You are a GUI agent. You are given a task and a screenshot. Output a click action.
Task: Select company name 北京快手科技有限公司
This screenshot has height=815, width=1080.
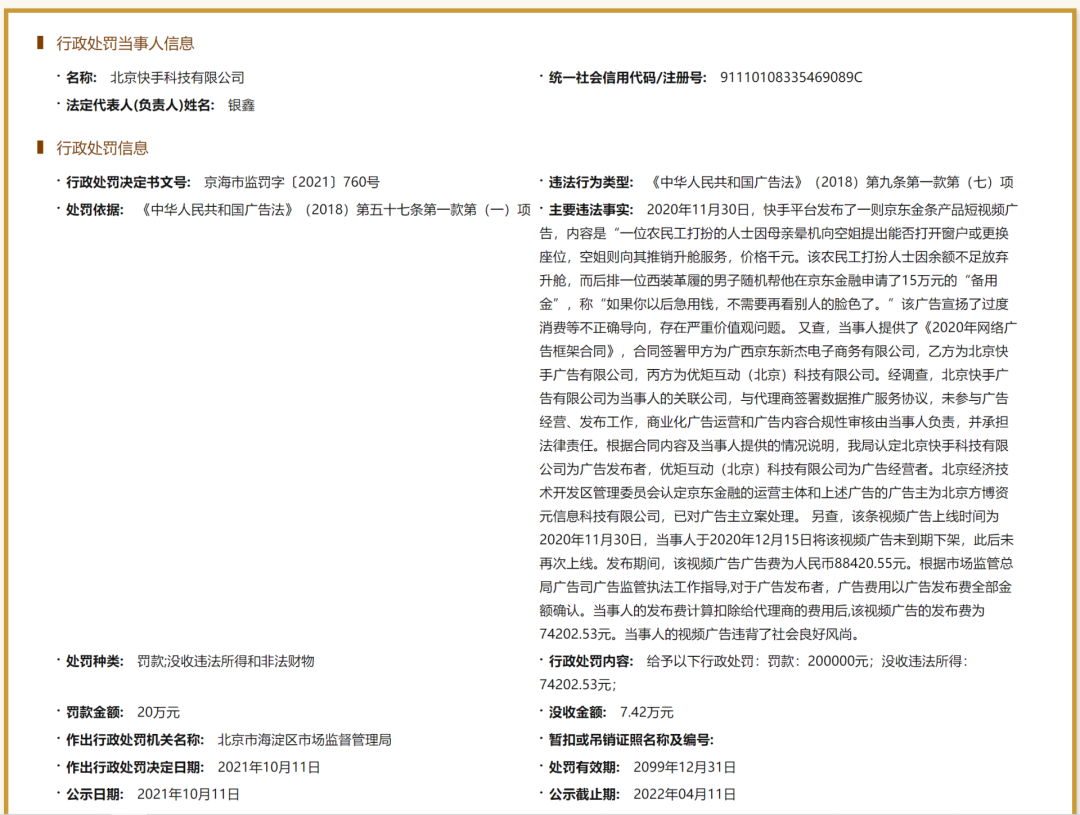177,78
